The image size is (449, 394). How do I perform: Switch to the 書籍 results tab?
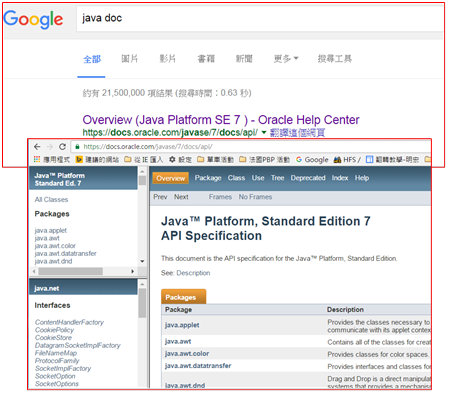(206, 59)
